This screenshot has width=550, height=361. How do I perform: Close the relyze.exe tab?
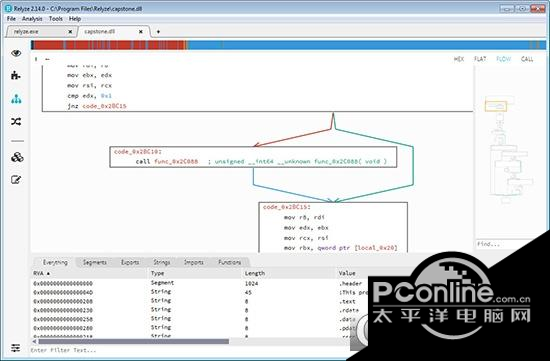[70, 32]
